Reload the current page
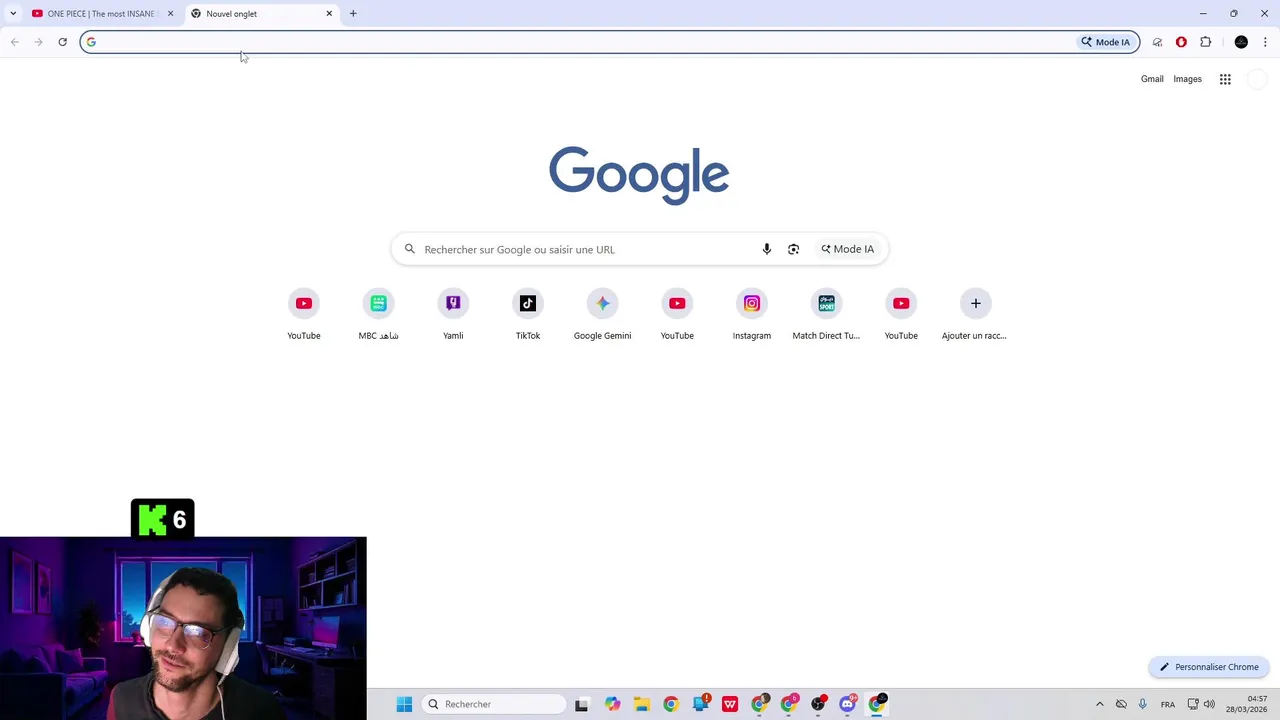Viewport: 1280px width, 720px height. coord(62,42)
